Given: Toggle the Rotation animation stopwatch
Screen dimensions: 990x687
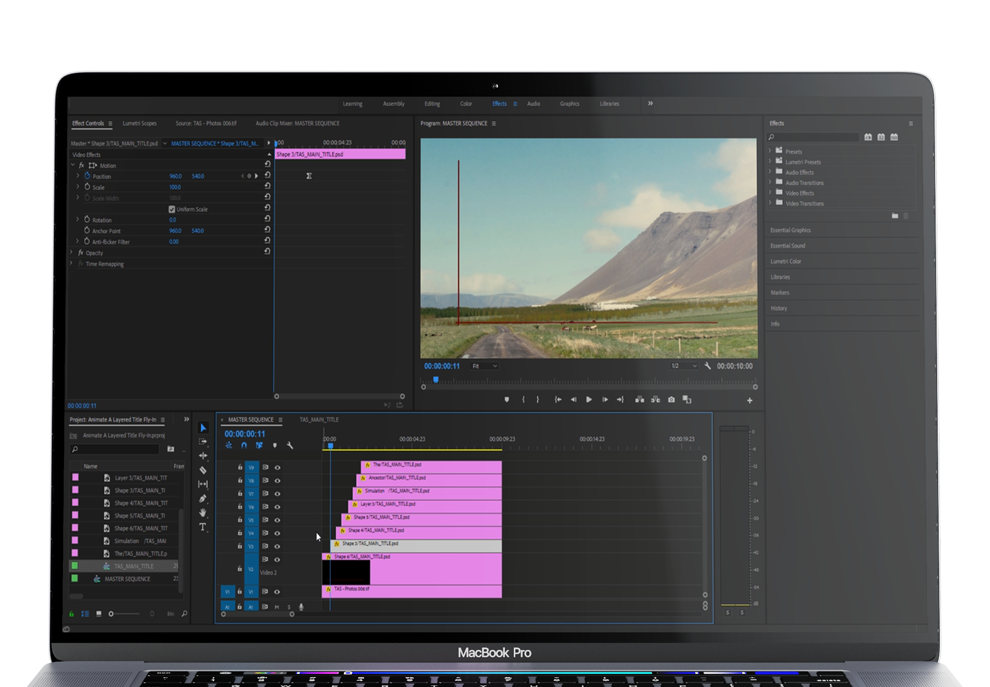Looking at the screenshot, I should tap(87, 220).
